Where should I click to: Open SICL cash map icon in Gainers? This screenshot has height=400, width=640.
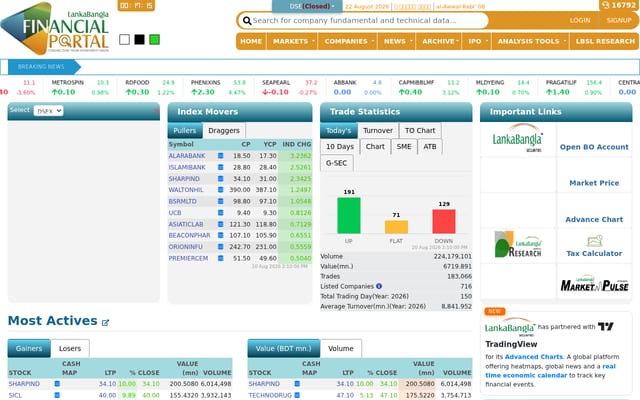[57, 395]
